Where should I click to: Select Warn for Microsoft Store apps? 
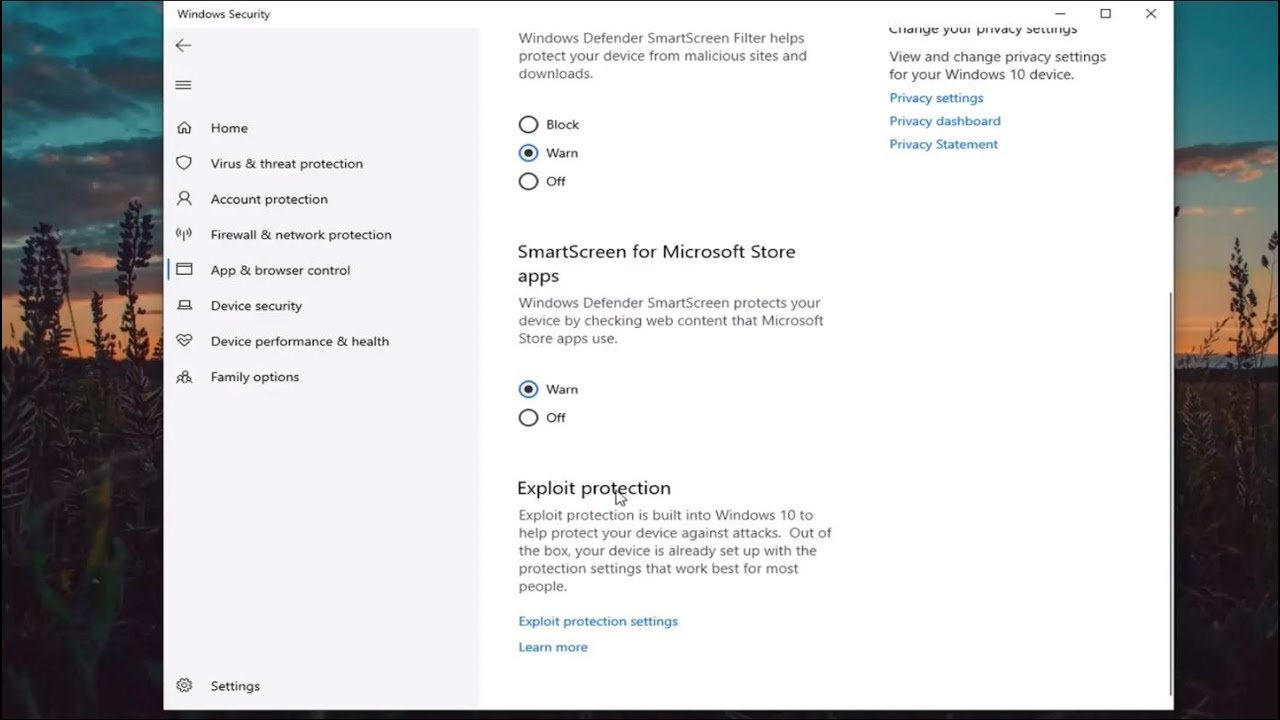(x=528, y=389)
